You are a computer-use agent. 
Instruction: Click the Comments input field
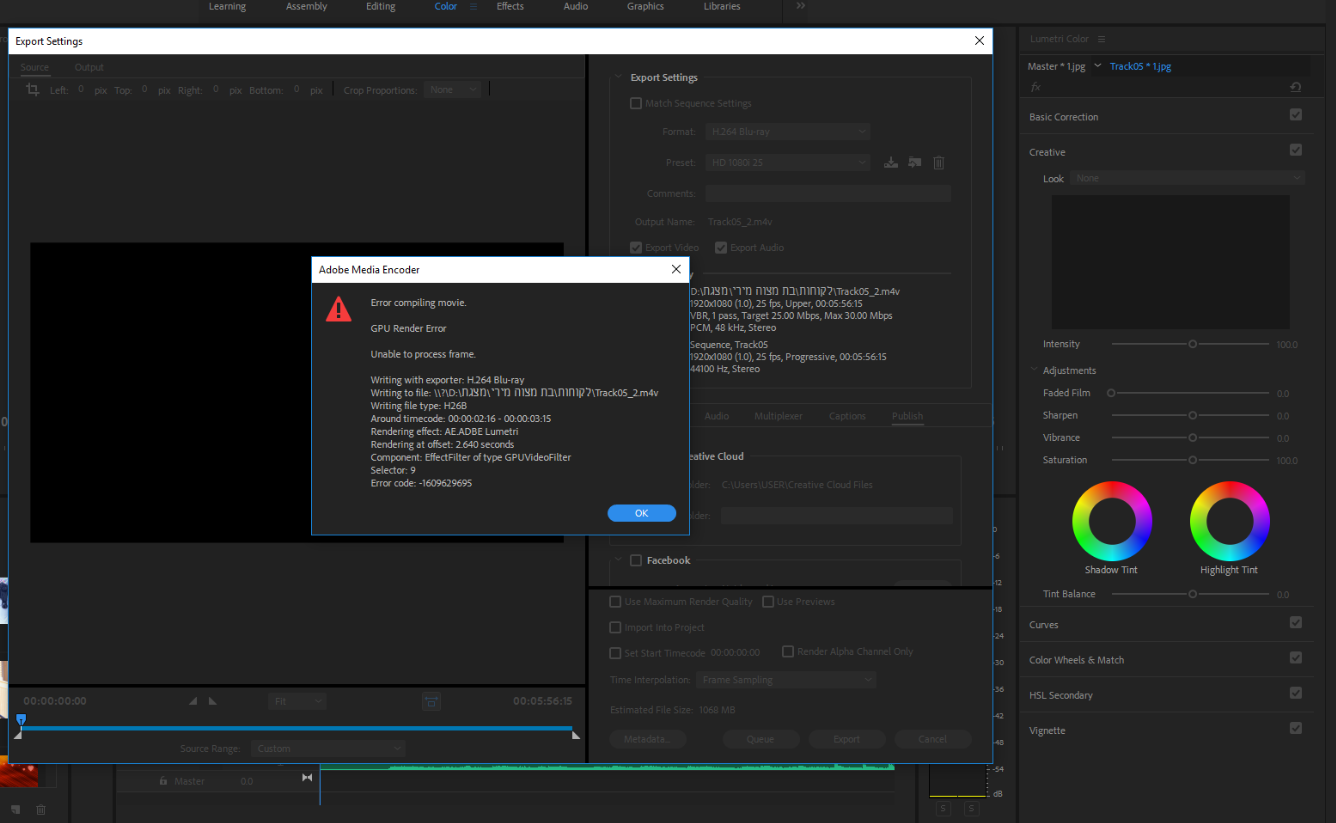click(x=828, y=194)
